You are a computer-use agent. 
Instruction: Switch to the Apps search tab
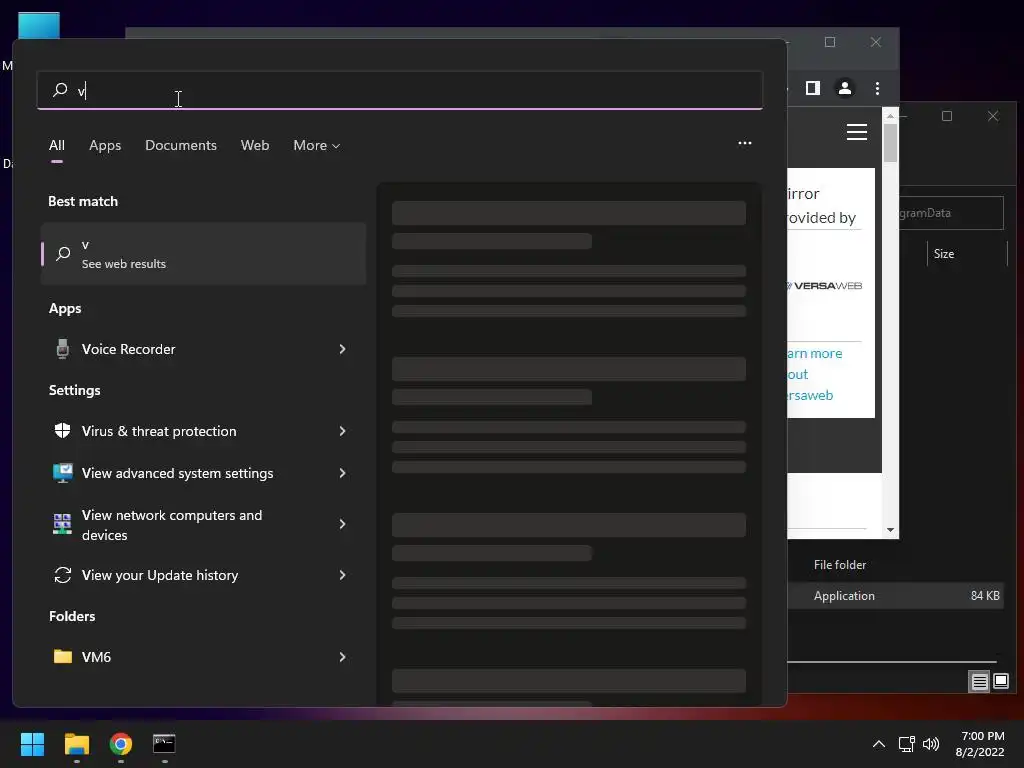coord(105,145)
